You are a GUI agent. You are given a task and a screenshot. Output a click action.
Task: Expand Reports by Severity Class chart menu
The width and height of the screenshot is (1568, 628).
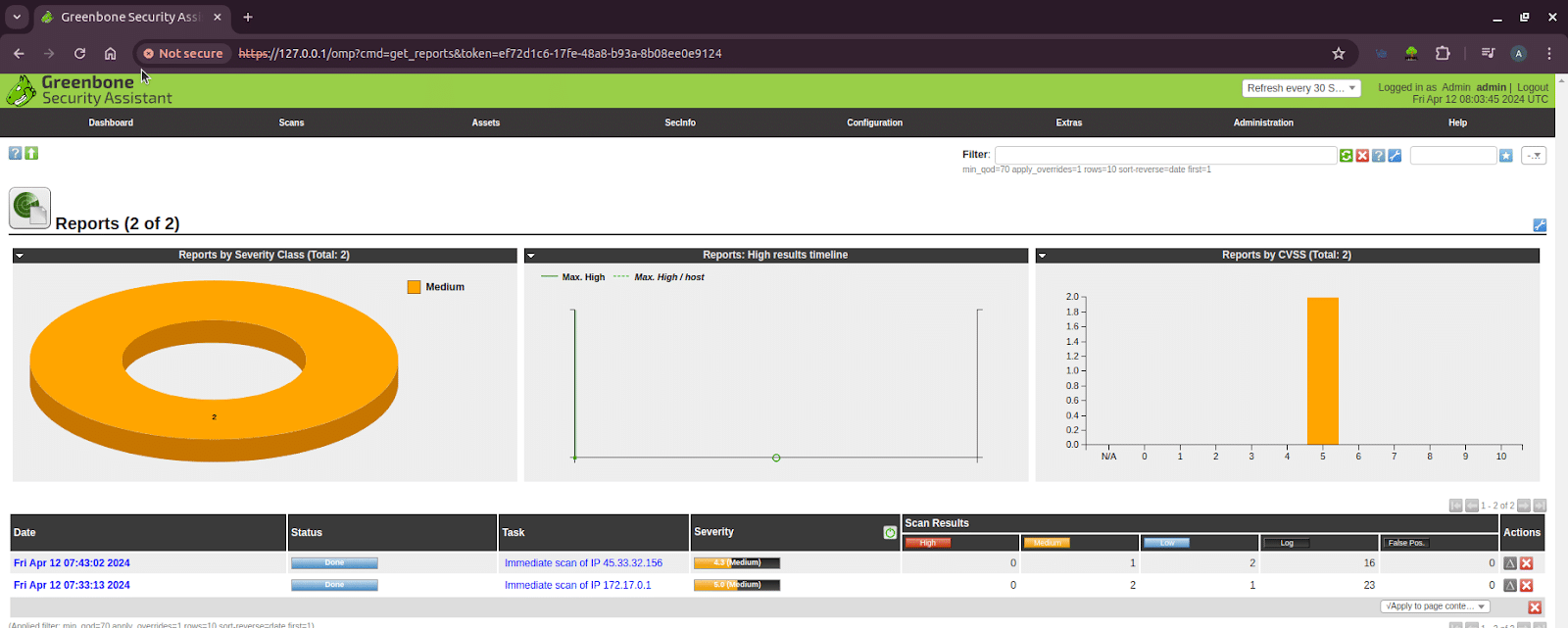click(x=20, y=256)
